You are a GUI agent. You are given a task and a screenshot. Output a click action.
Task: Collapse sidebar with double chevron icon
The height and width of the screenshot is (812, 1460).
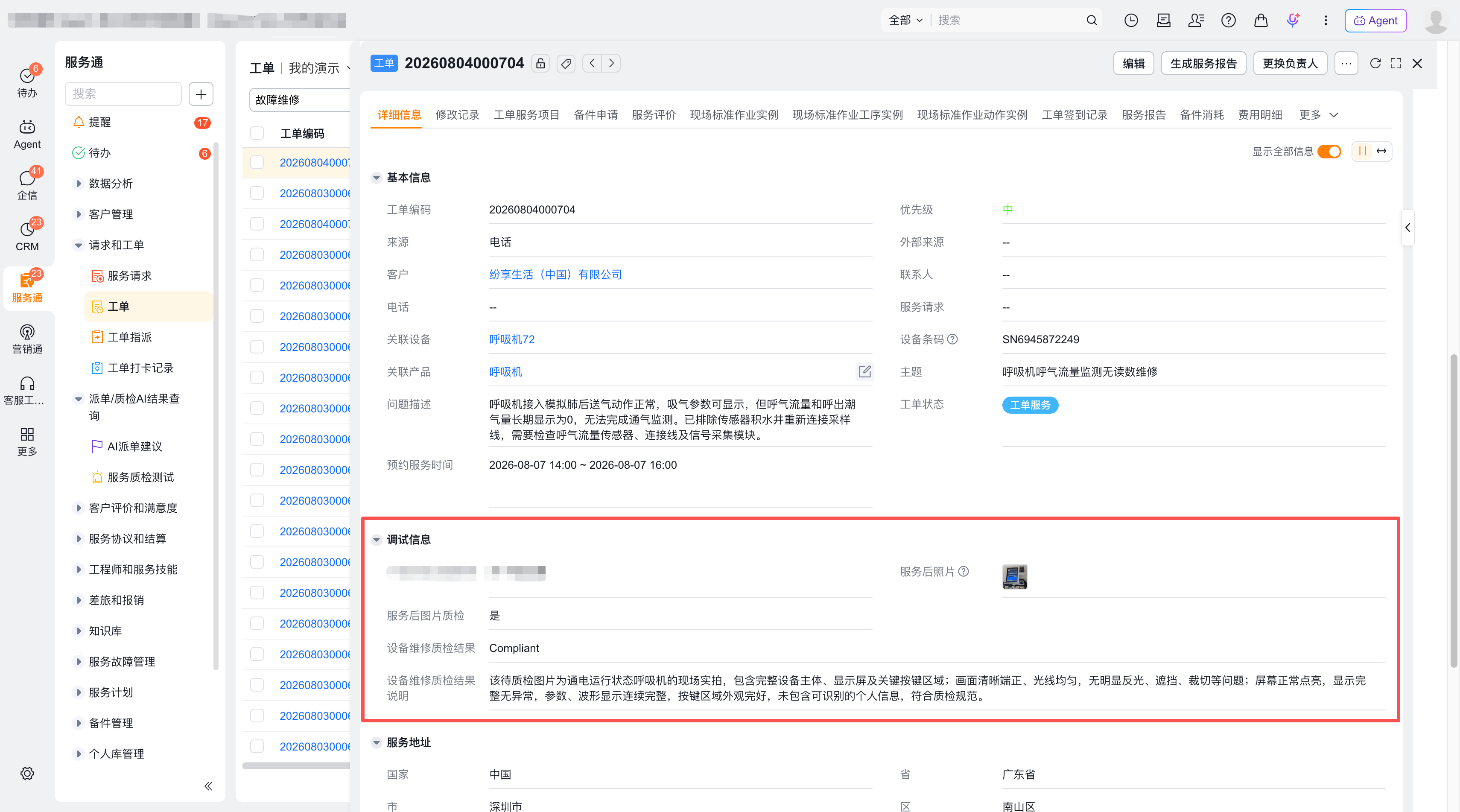tap(208, 786)
